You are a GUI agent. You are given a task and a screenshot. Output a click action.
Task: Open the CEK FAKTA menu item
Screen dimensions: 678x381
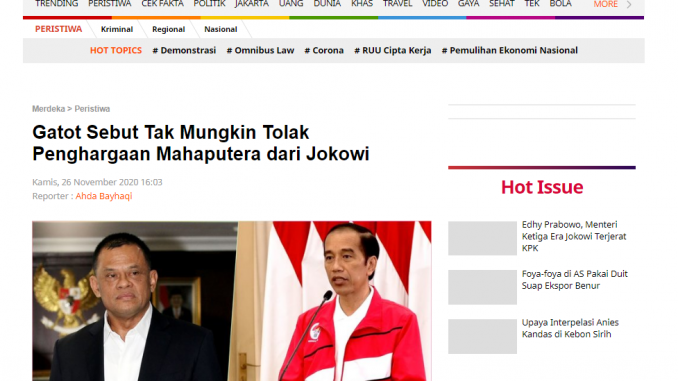click(x=162, y=4)
